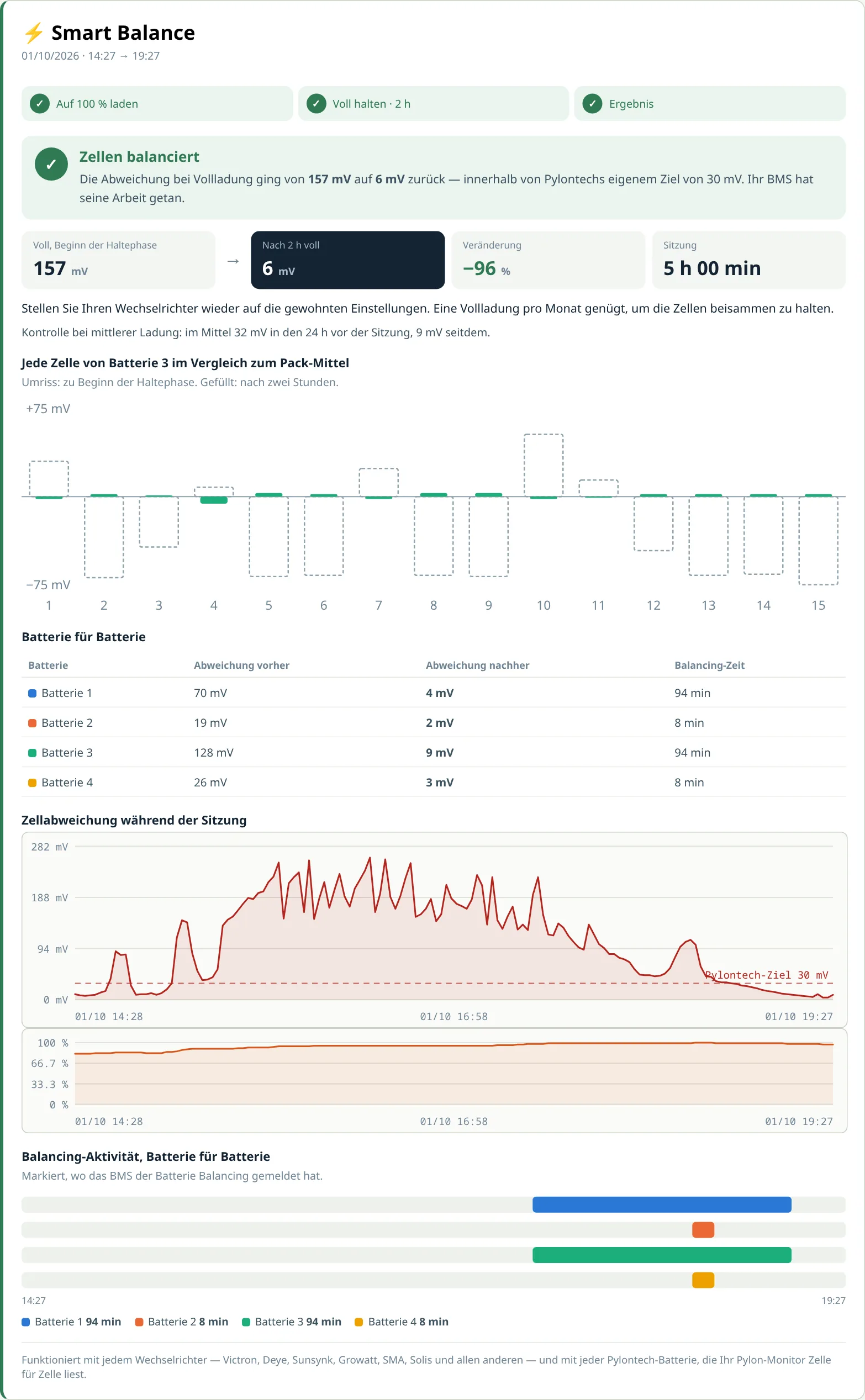Click the 'Pylontech-Ziel 30 mV' chart label

(767, 975)
